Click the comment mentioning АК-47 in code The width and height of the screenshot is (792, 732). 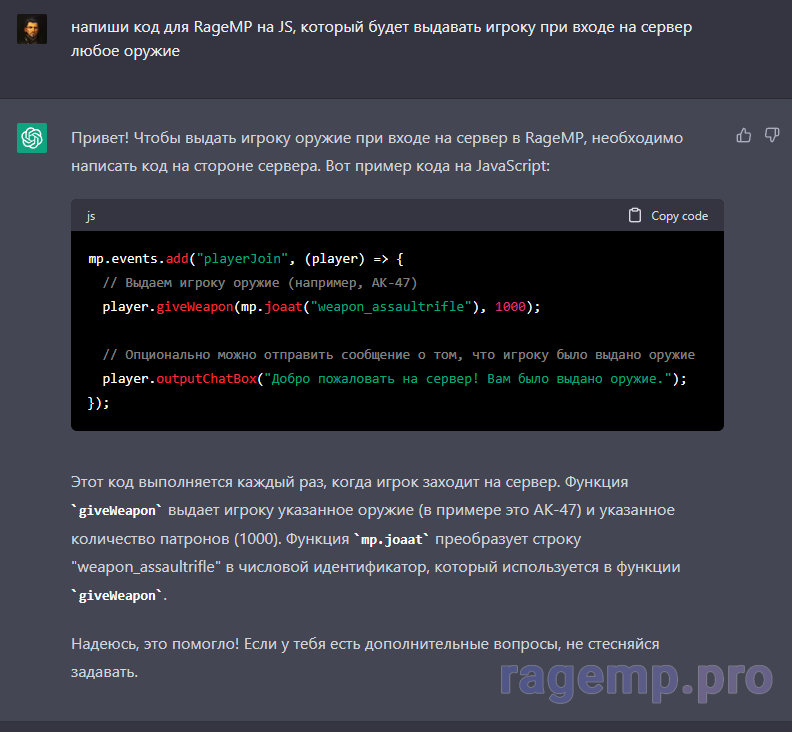click(x=260, y=283)
